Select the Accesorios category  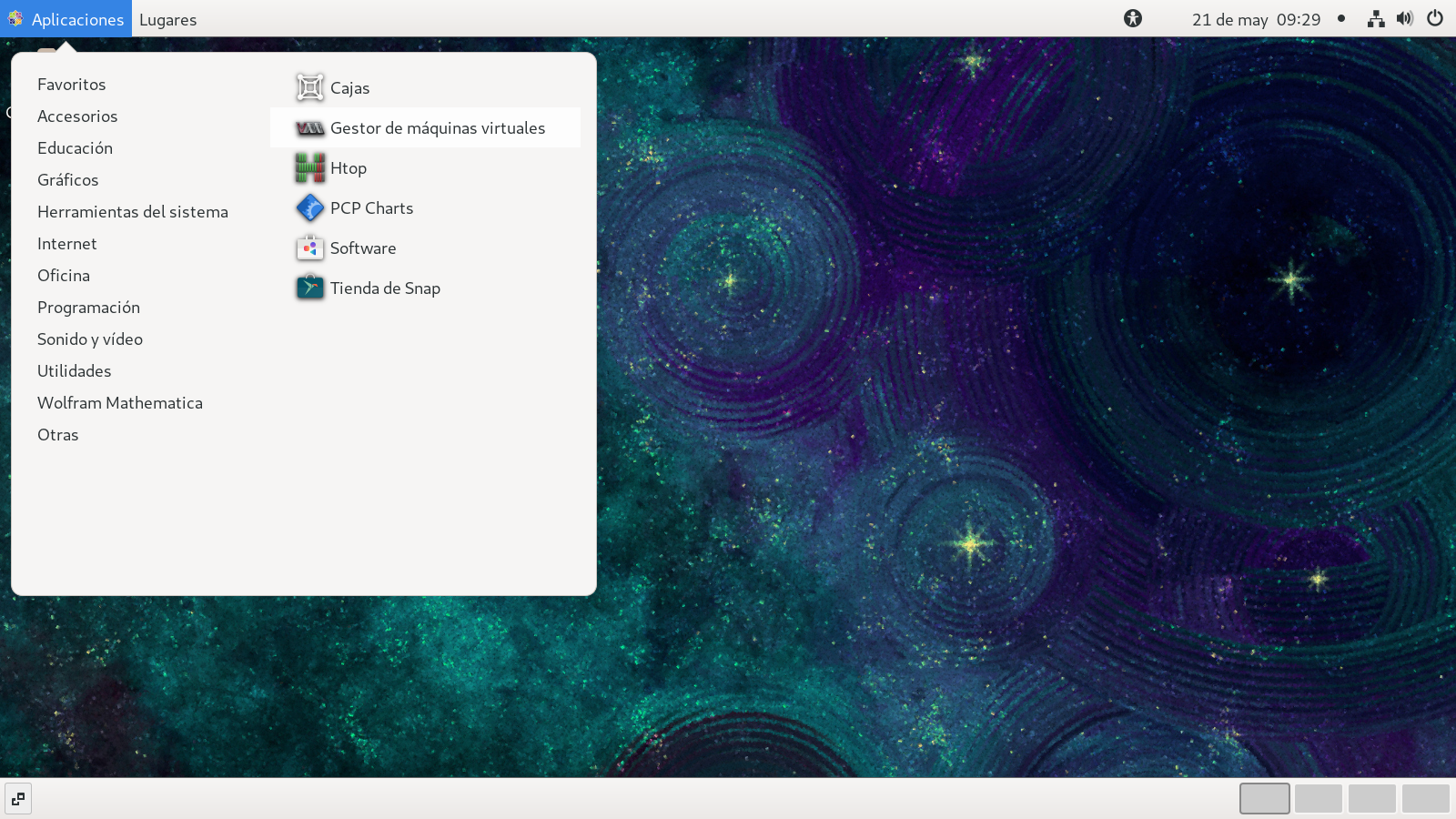tap(77, 116)
